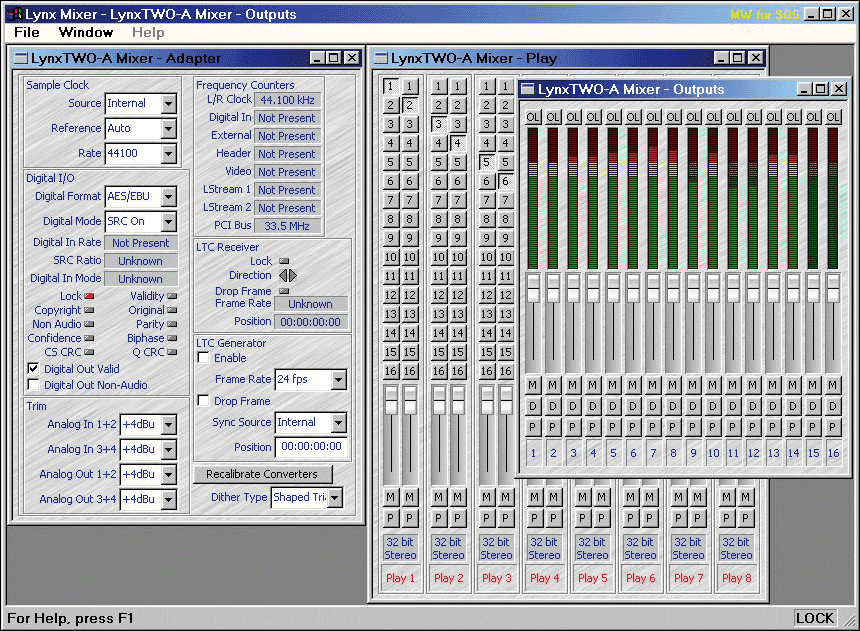Click the D button on output channel 4
The width and height of the screenshot is (860, 631).
coord(593,406)
